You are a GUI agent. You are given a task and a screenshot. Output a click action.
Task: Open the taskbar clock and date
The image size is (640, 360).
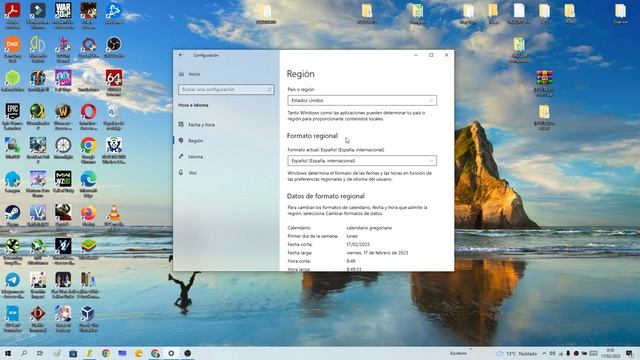611,353
